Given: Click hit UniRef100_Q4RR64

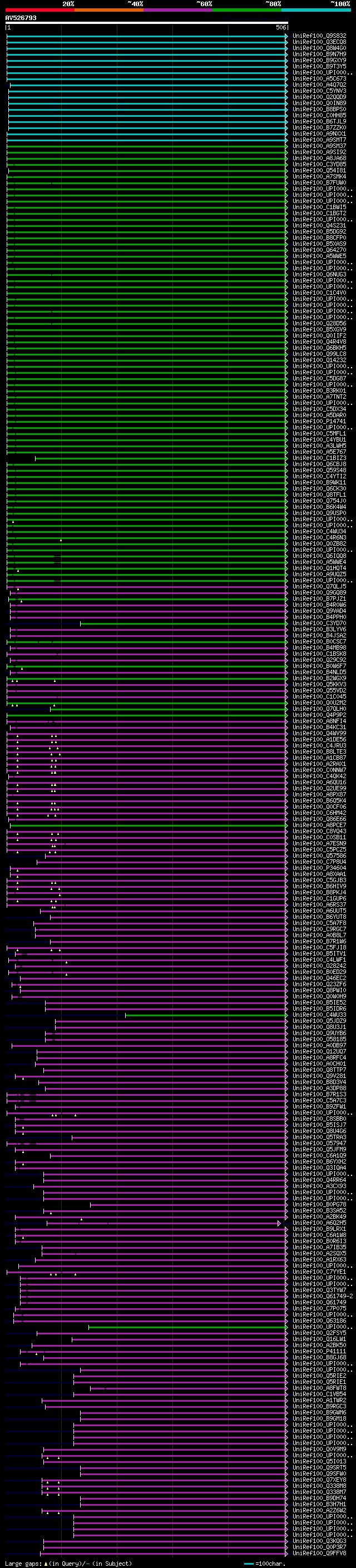Looking at the screenshot, I should tap(319, 1180).
